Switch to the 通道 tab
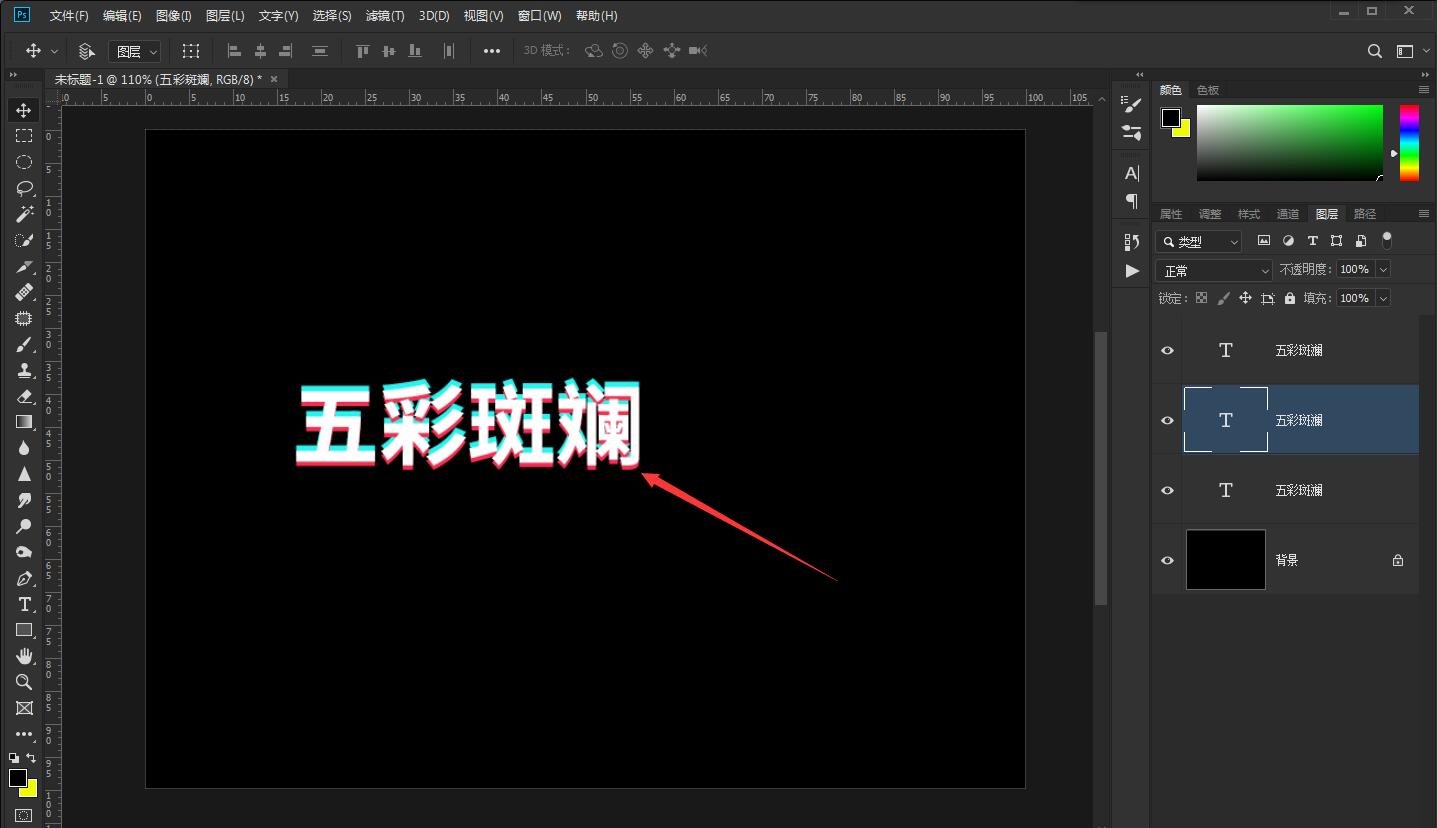The image size is (1437, 828). click(x=1288, y=213)
